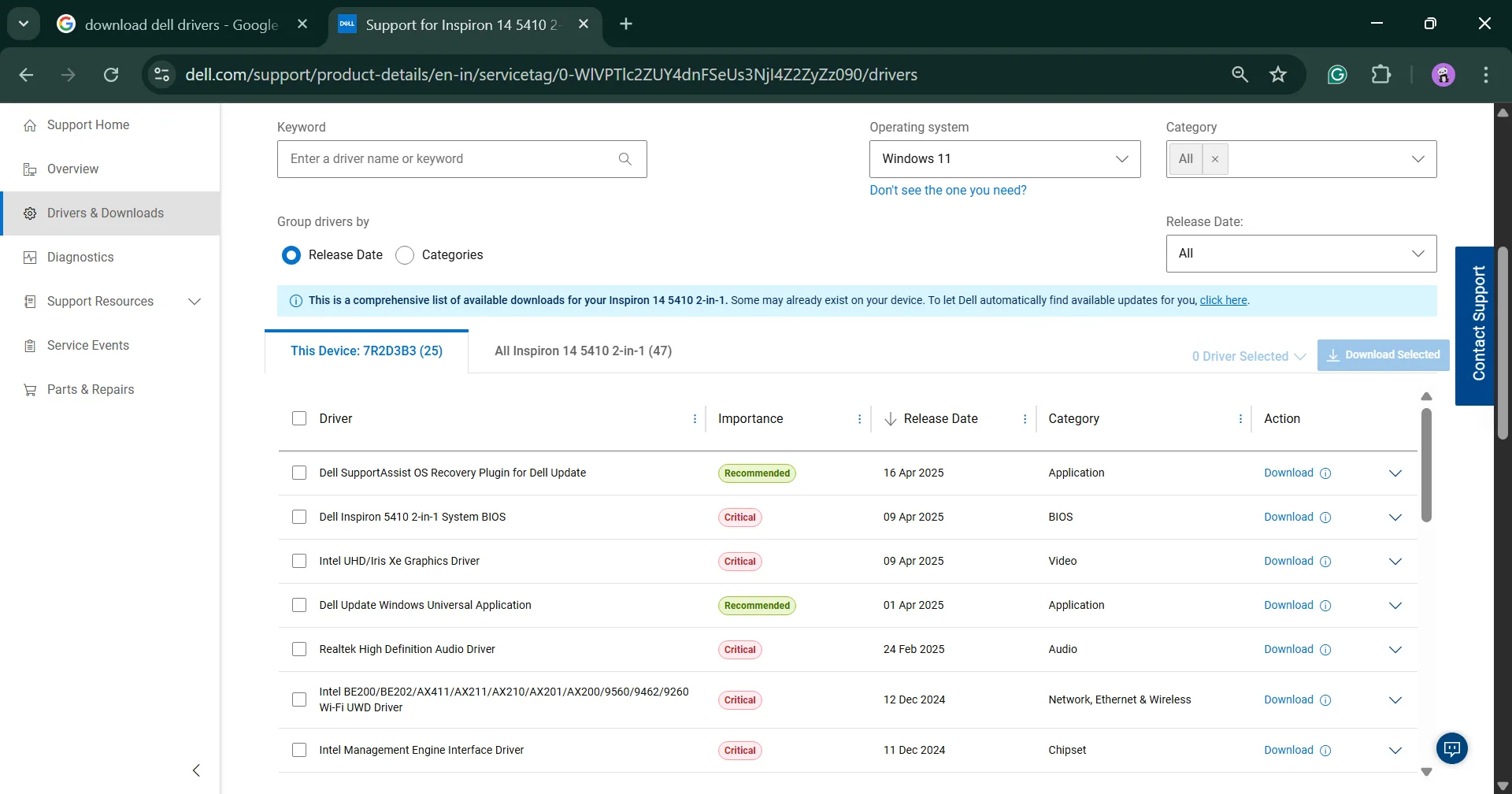
Task: Download the Dell Inspiron System BIOS
Action: click(1288, 518)
